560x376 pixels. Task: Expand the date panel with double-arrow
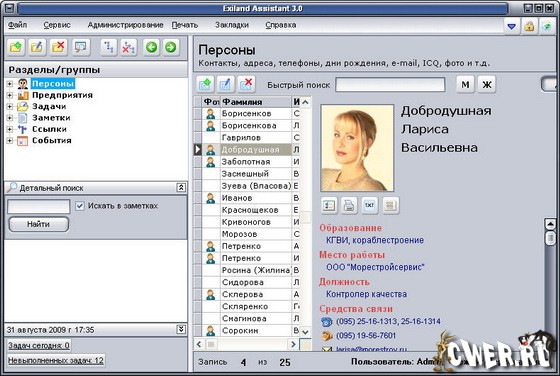coord(181,329)
